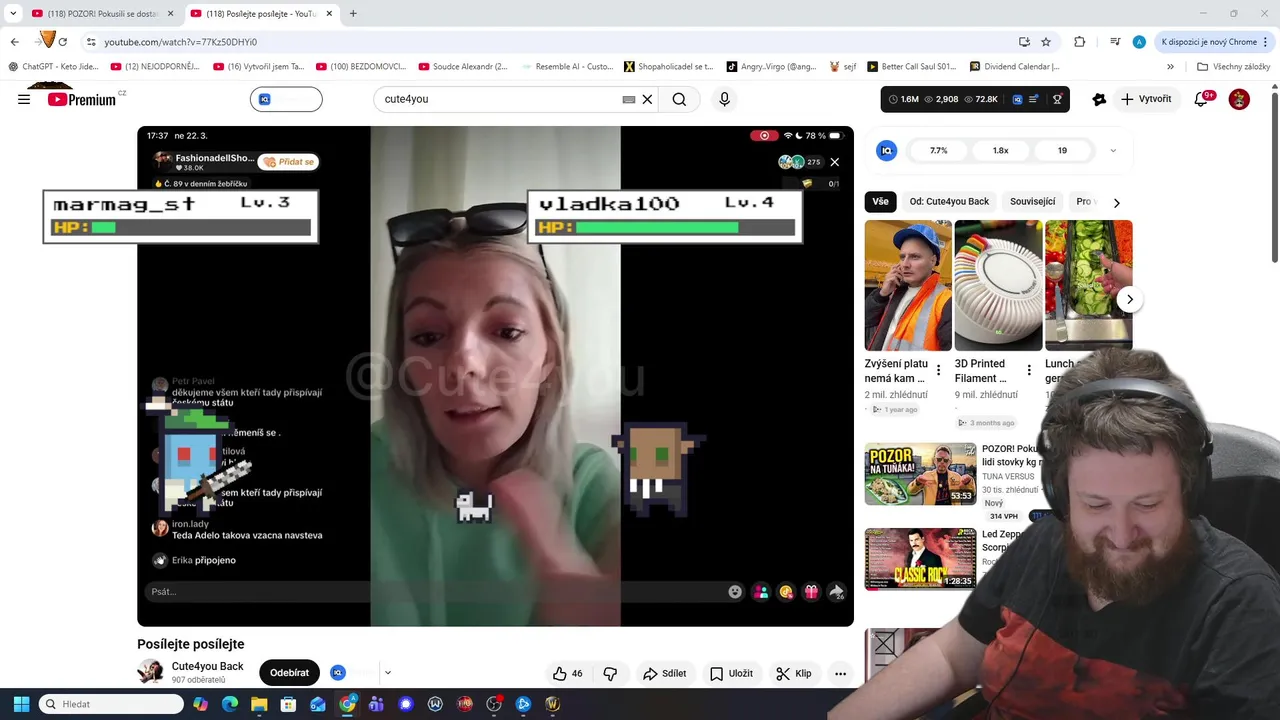This screenshot has height=720, width=1280.
Task: Open POZOR NA TUŇÁKA video thumbnail
Action: click(x=920, y=474)
